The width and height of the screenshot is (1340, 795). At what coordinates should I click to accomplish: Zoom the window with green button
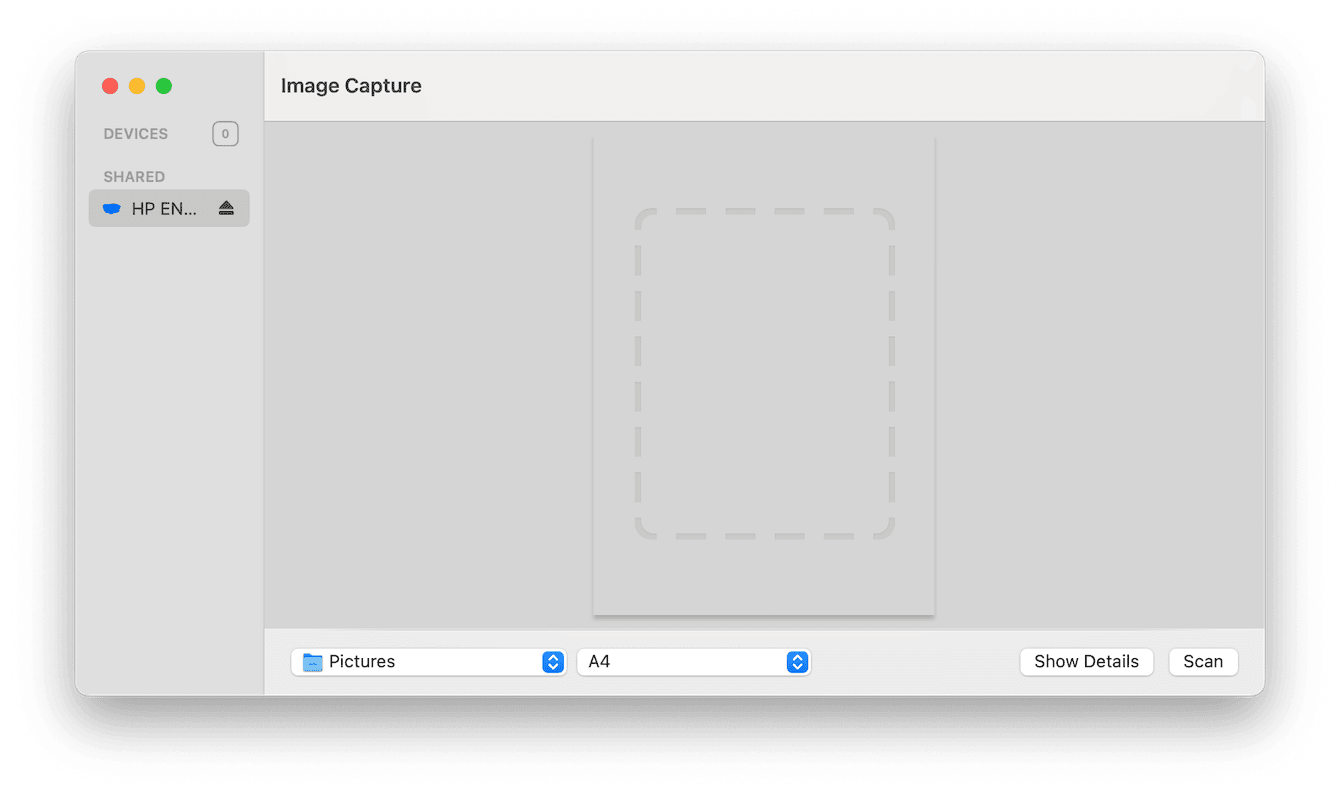point(164,86)
